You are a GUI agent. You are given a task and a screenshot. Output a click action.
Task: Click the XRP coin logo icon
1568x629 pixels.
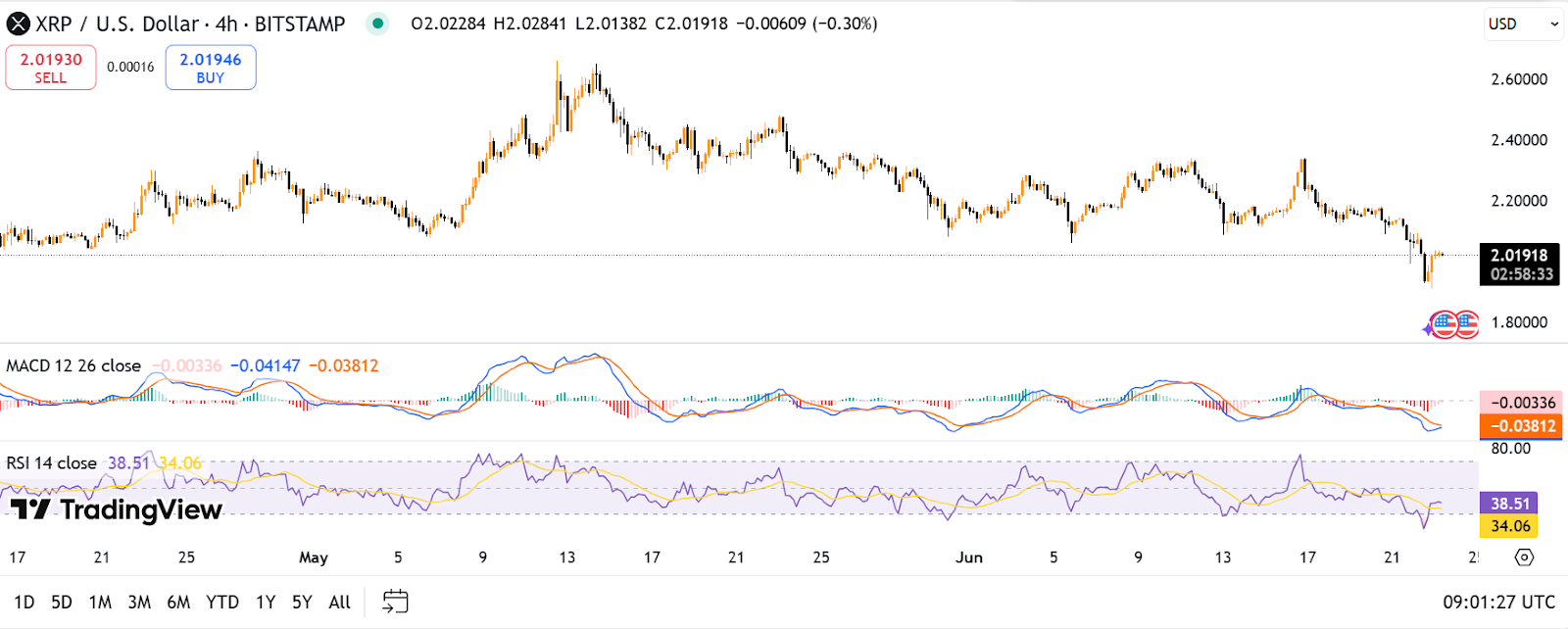pyautogui.click(x=19, y=24)
